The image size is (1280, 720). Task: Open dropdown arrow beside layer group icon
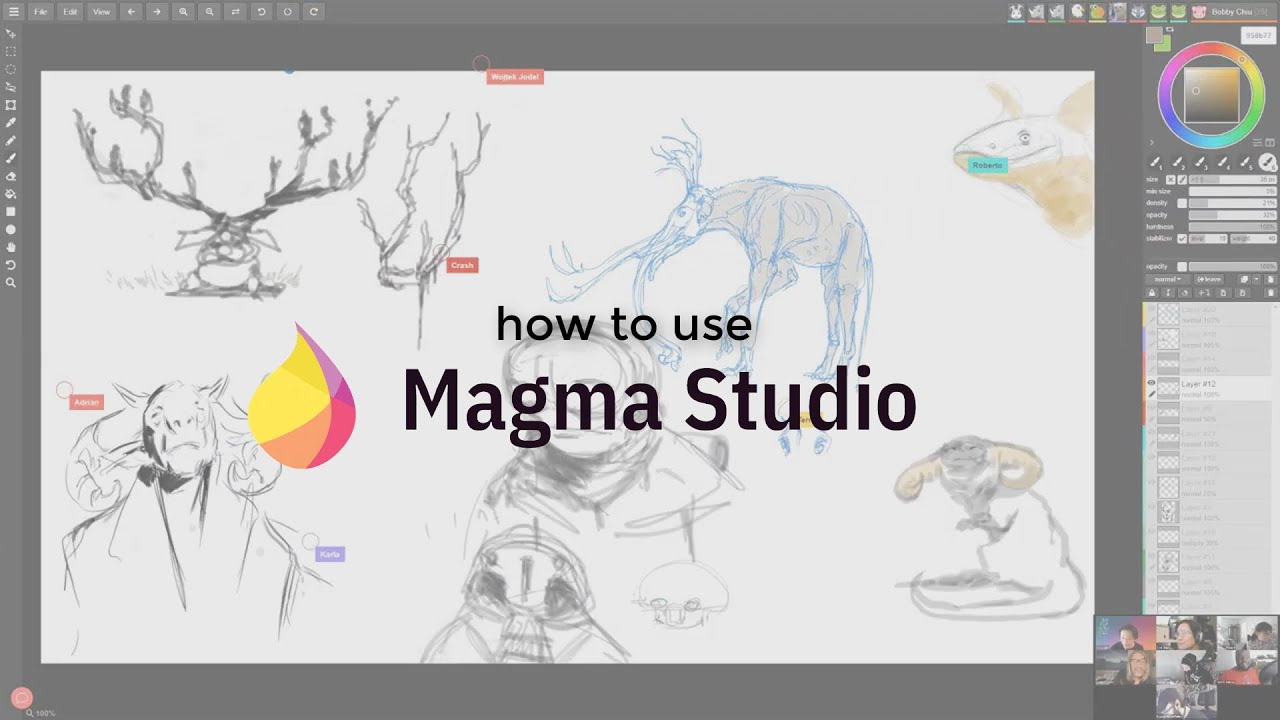click(x=1256, y=279)
